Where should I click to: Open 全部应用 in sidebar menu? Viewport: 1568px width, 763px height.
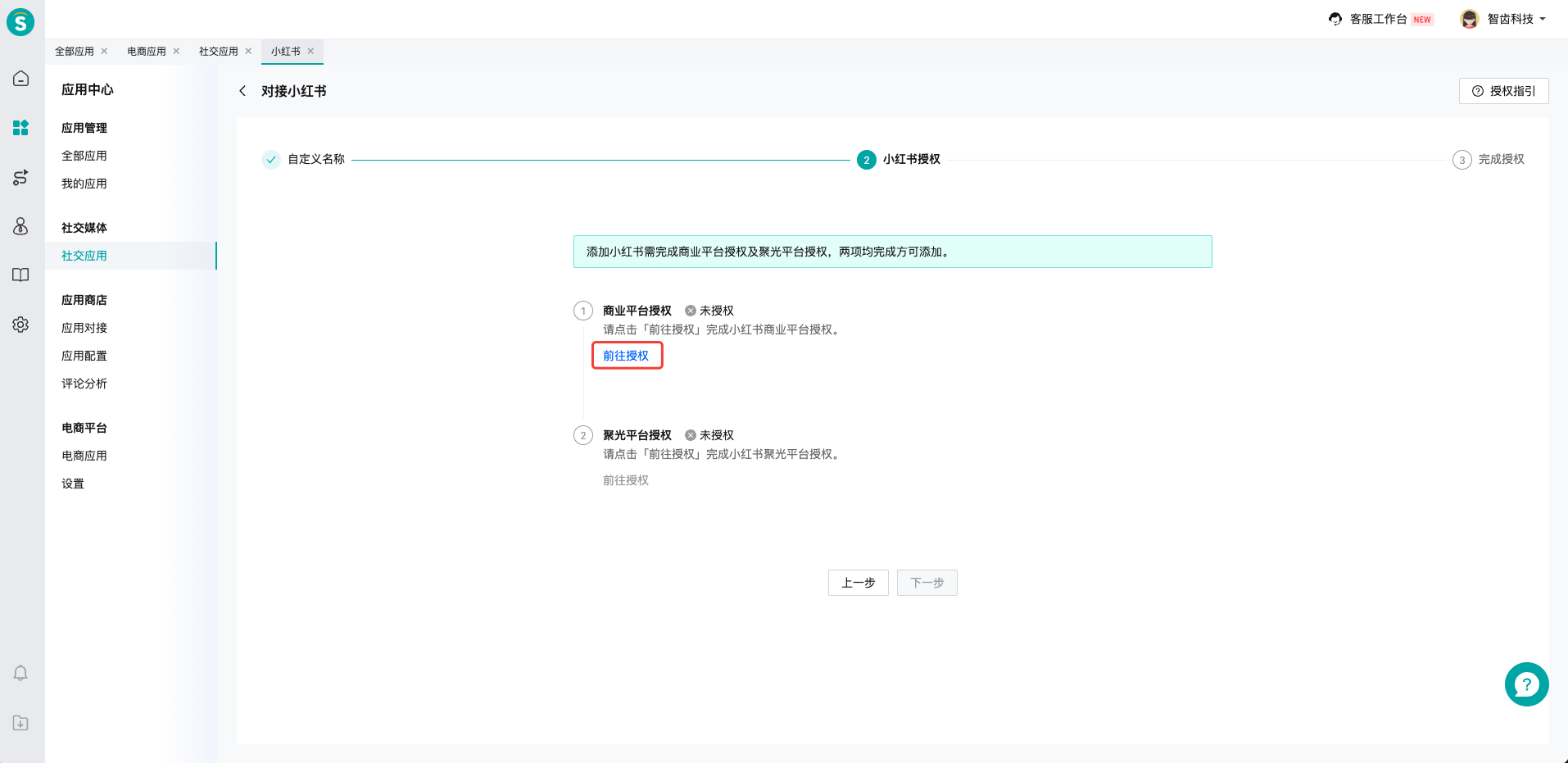84,156
